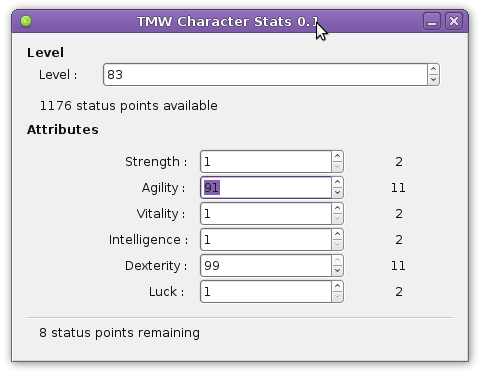Image resolution: width=482 pixels, height=375 pixels.
Task: Click the cost value 2 beside Strength
Action: coord(399,162)
